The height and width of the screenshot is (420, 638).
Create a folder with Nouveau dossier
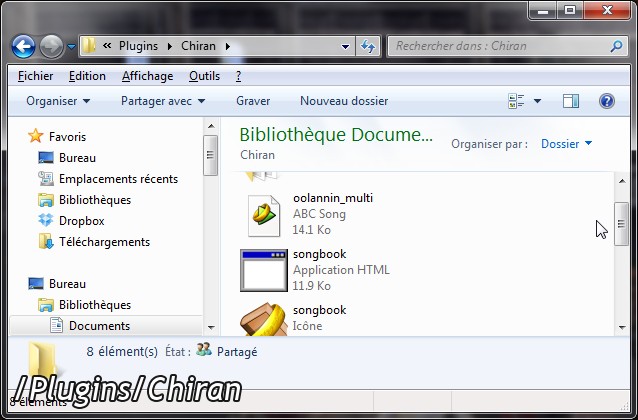(x=344, y=101)
